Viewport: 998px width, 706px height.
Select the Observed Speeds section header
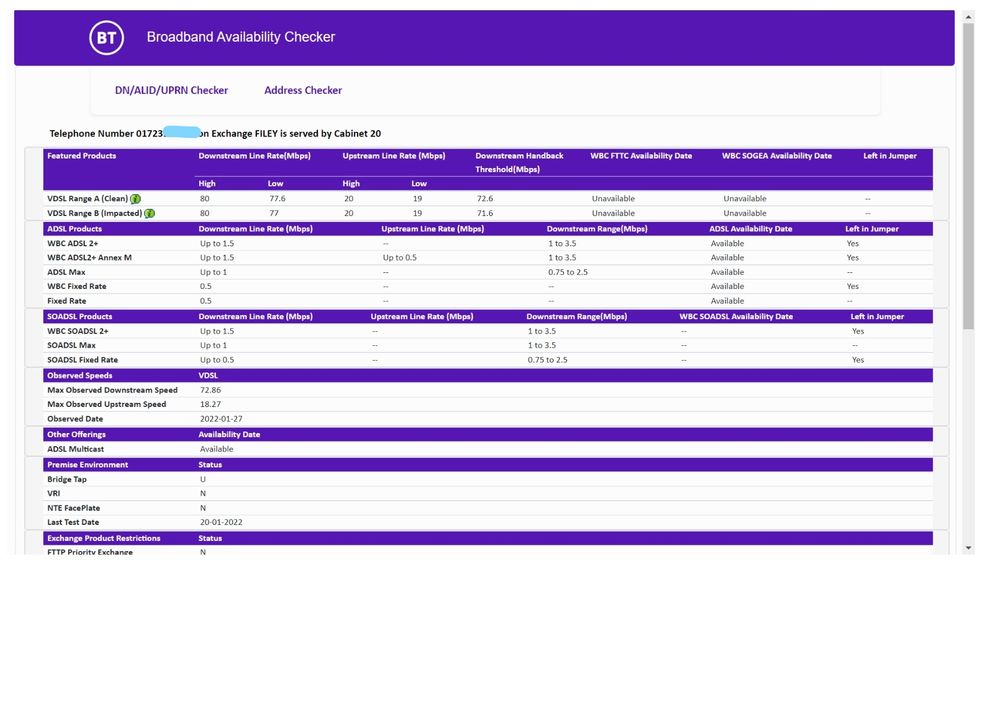[x=79, y=376]
